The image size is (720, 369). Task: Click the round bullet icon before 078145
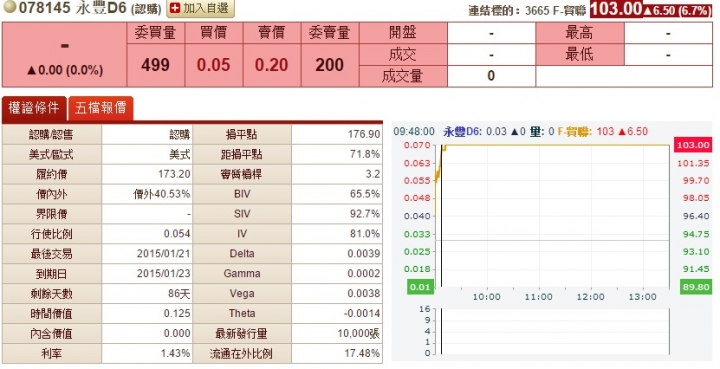click(9, 7)
